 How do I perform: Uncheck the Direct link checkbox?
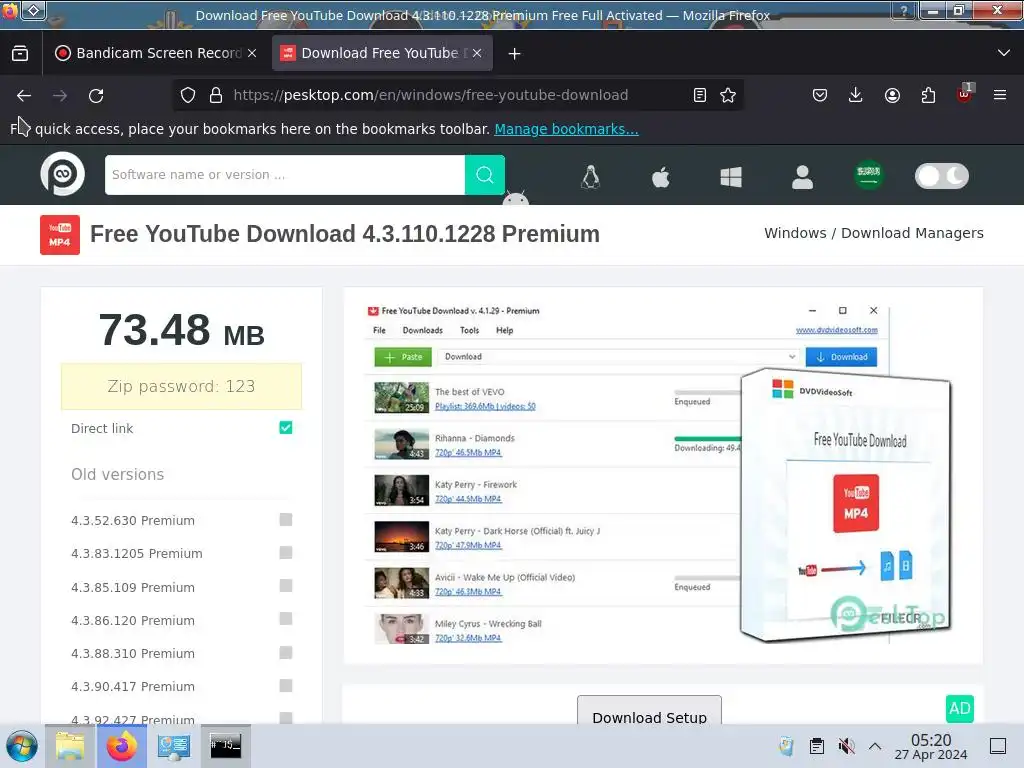coord(286,428)
